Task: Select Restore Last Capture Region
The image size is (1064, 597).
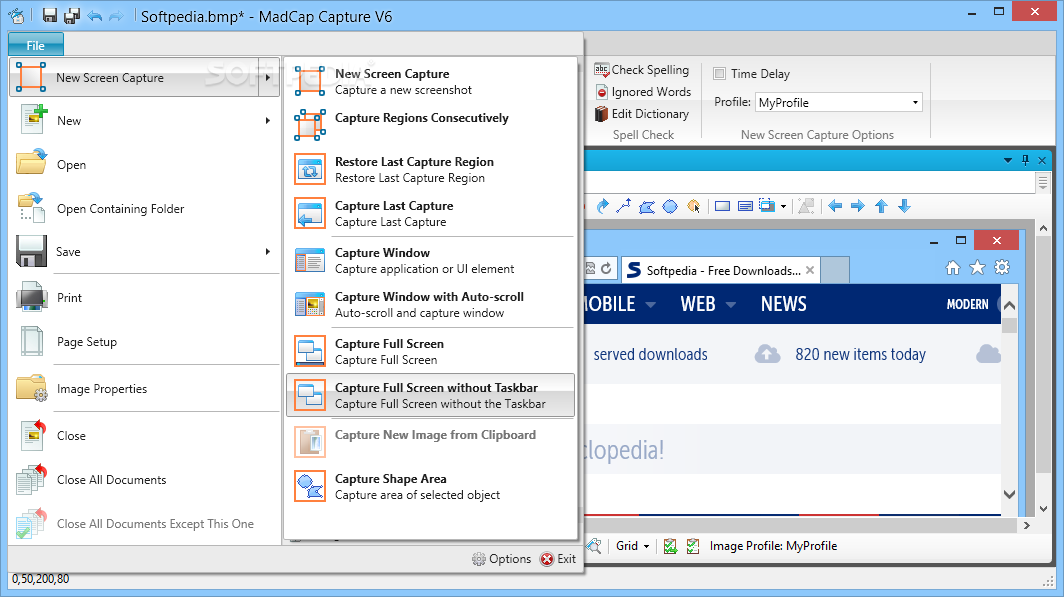Action: coord(430,170)
